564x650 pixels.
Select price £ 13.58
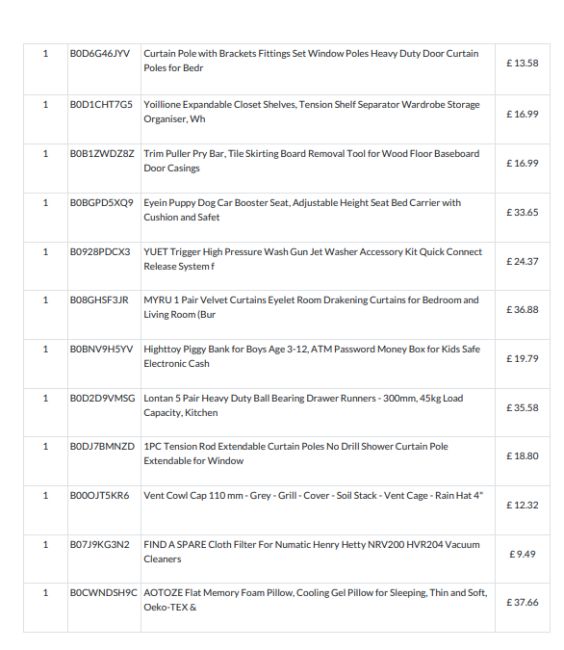click(522, 63)
